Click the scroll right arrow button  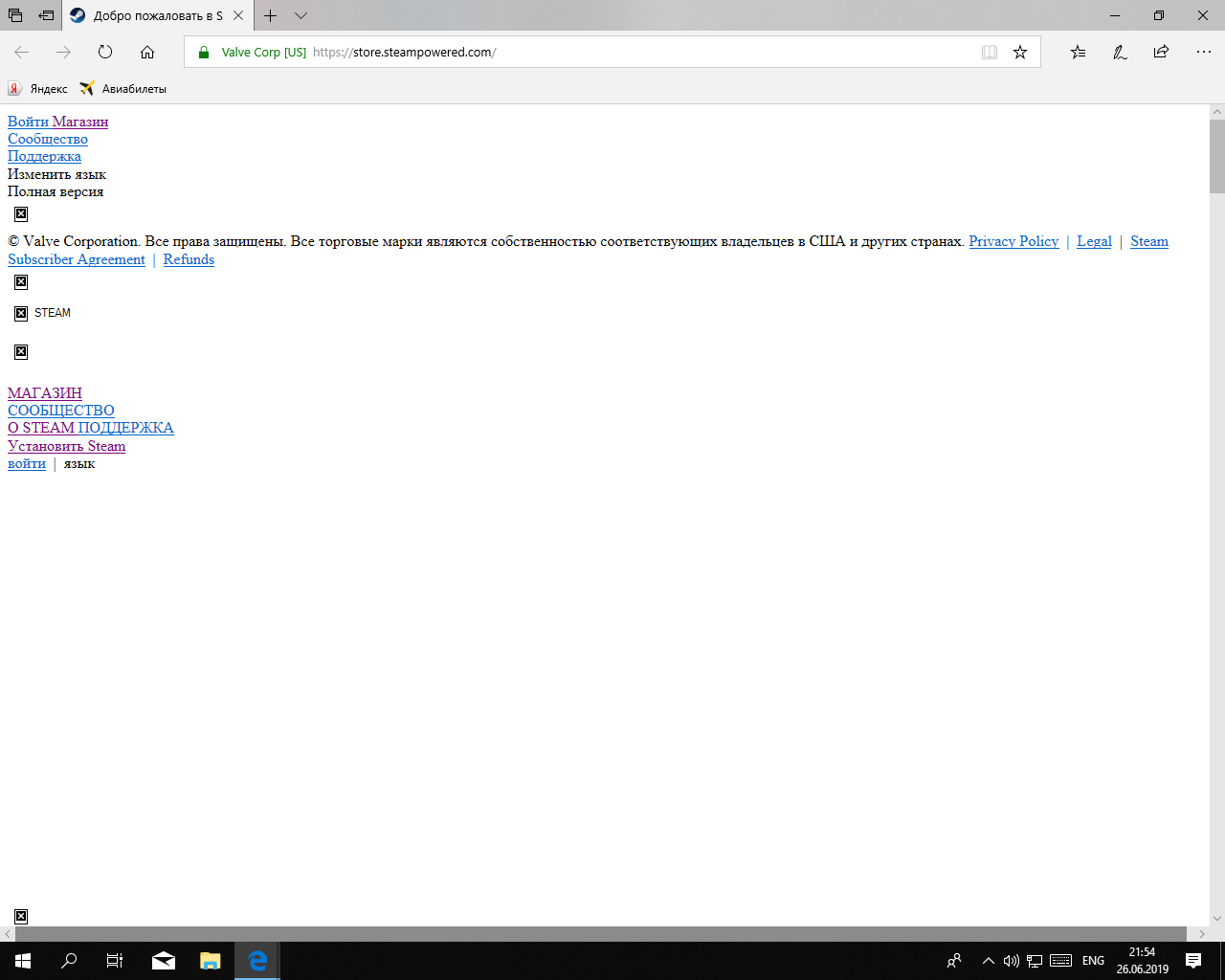coord(1202,934)
